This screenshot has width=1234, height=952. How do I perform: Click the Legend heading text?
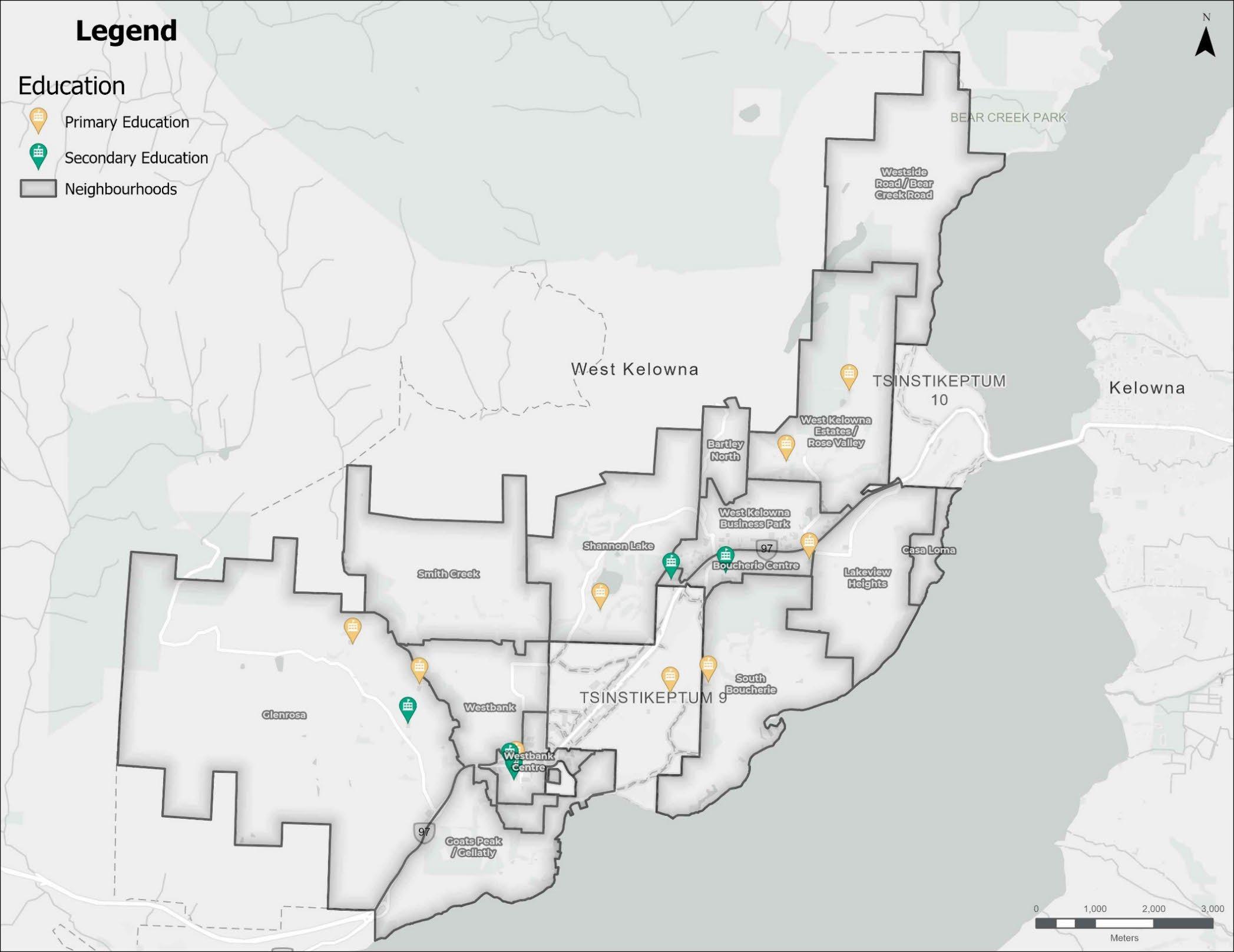[x=126, y=31]
